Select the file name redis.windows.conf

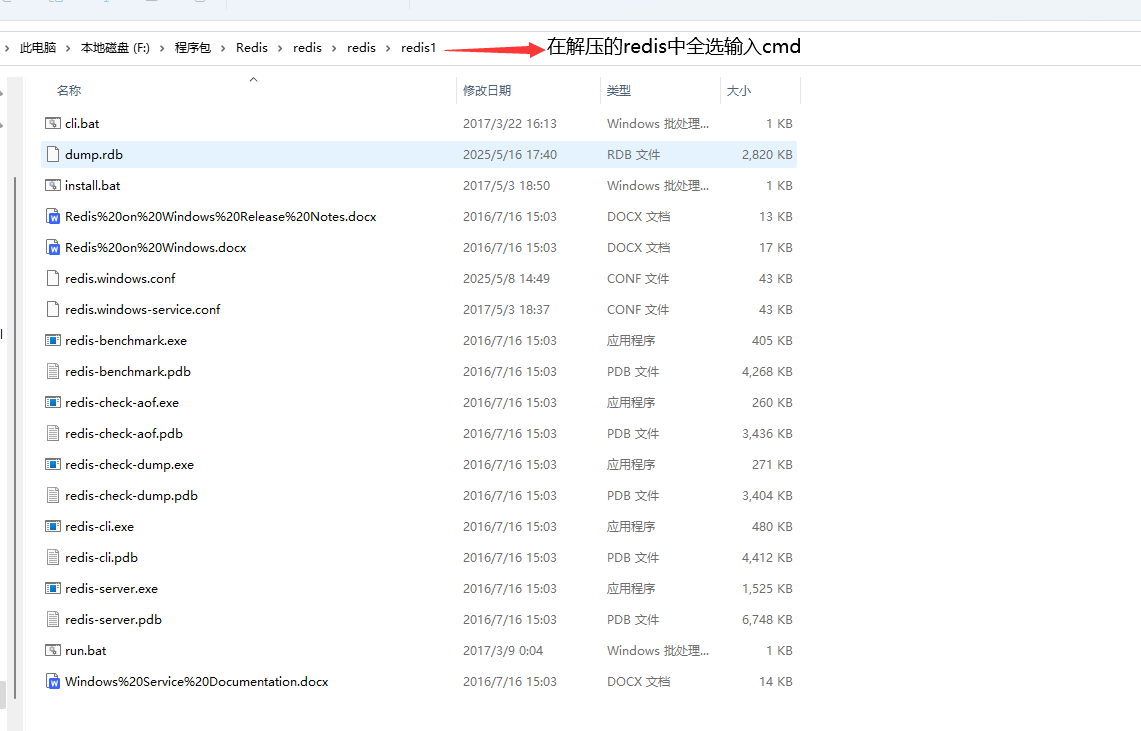click(x=120, y=279)
